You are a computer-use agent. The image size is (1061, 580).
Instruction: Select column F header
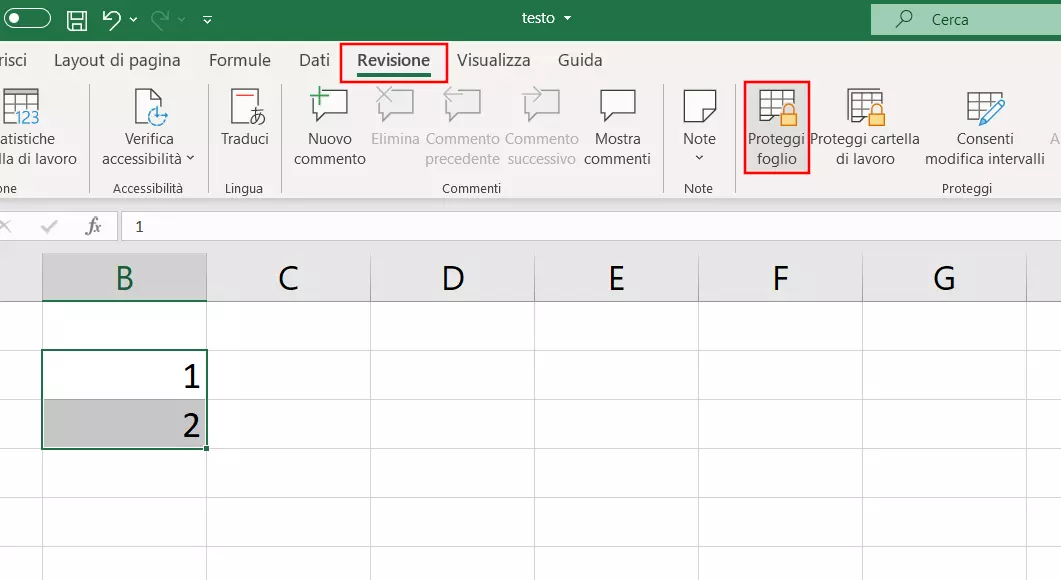point(780,277)
